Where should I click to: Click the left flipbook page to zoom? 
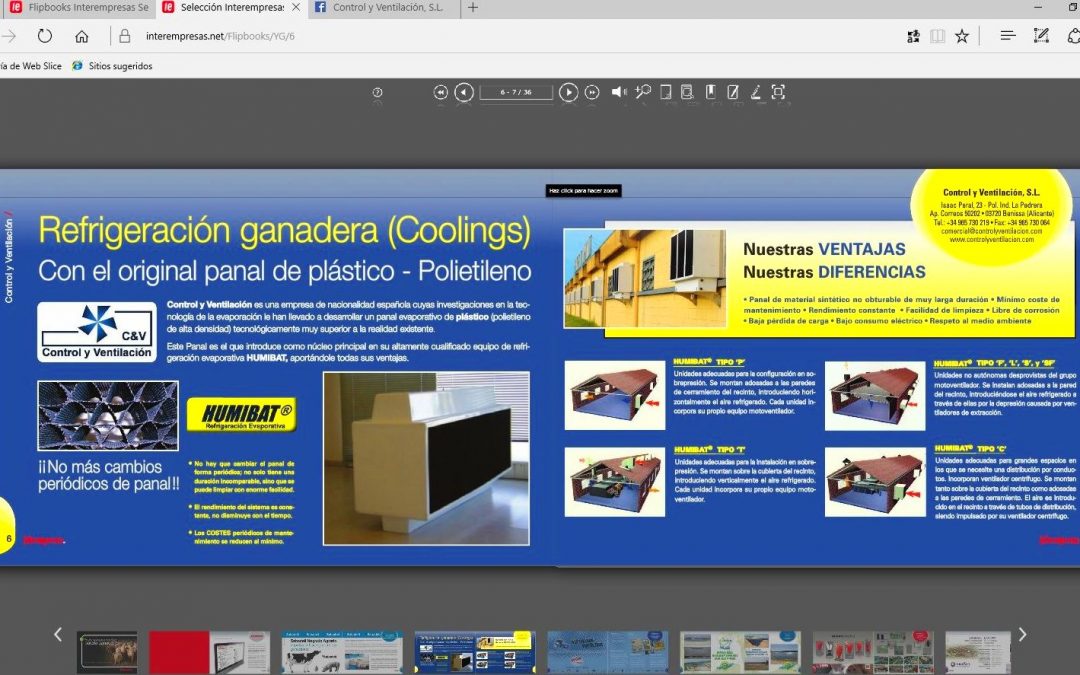(277, 368)
